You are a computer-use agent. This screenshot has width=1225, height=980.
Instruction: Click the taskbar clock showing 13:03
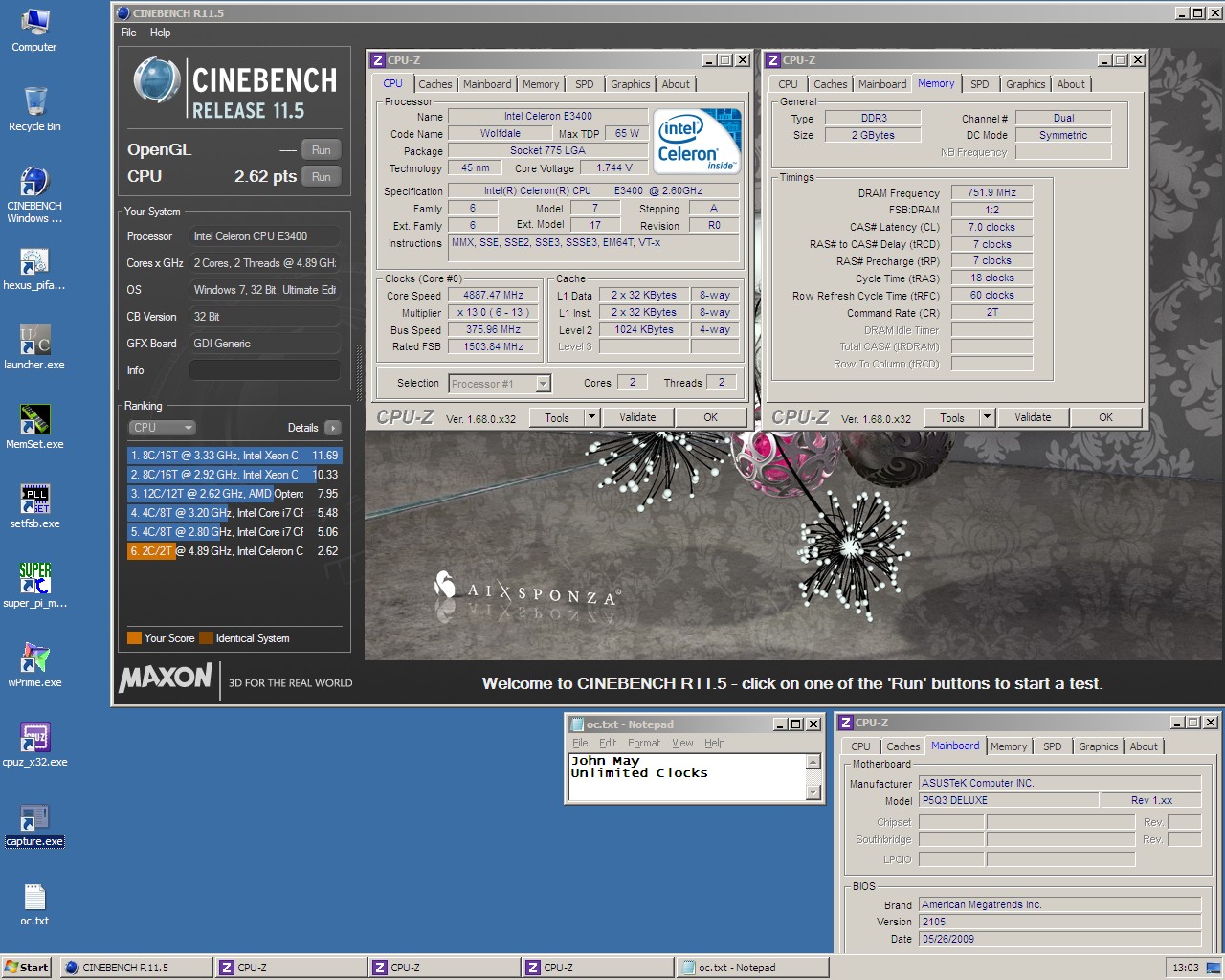point(1186,968)
